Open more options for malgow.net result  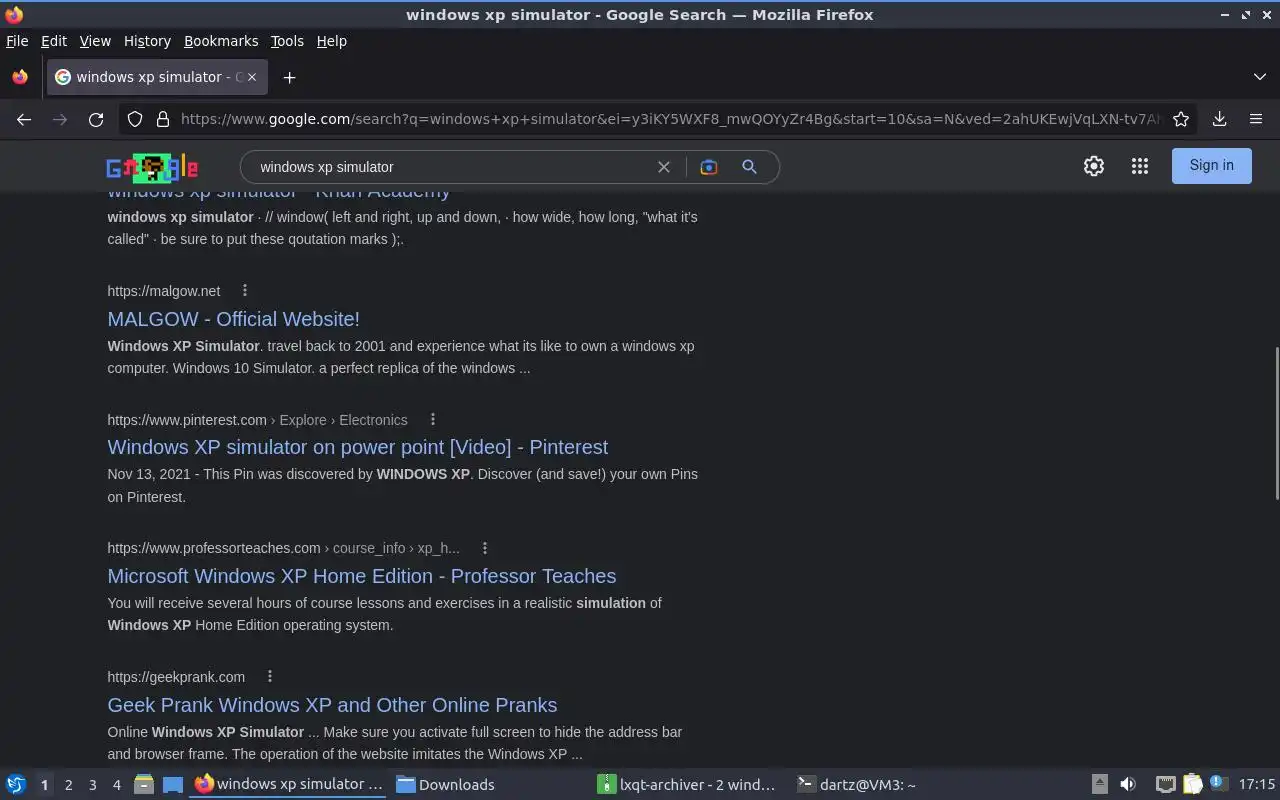click(244, 291)
